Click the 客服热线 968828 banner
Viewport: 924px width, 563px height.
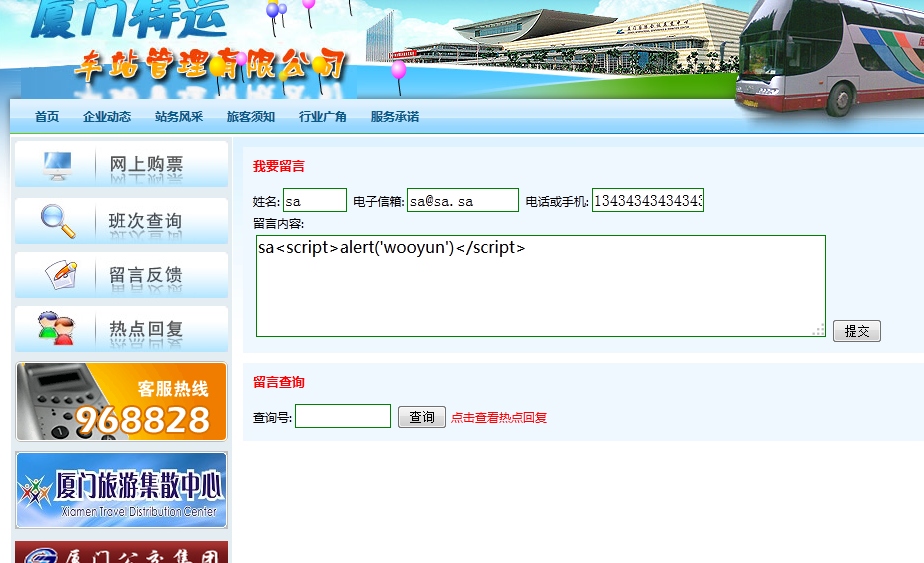pos(121,401)
